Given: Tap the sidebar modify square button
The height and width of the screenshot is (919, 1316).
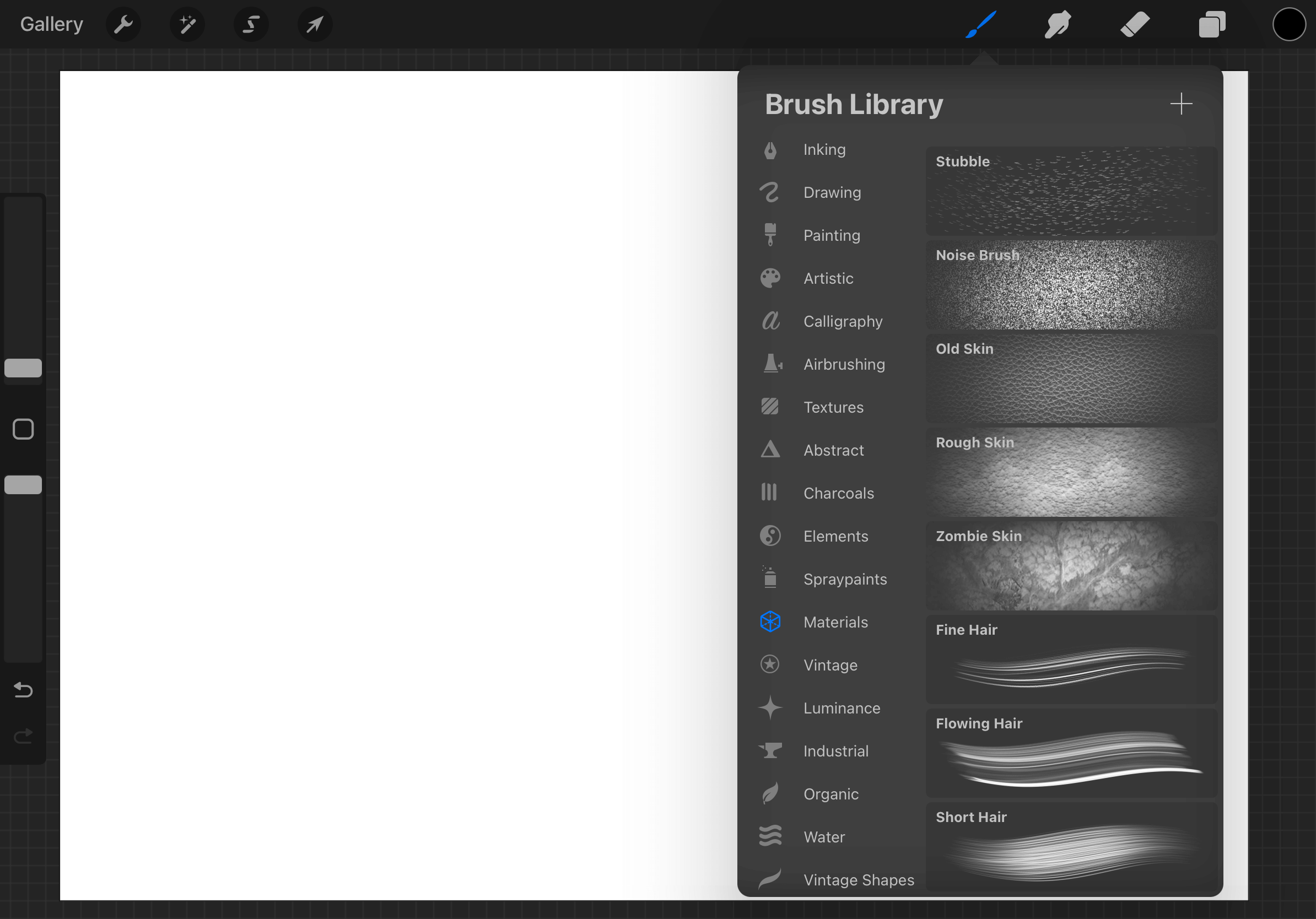Looking at the screenshot, I should coord(23,428).
